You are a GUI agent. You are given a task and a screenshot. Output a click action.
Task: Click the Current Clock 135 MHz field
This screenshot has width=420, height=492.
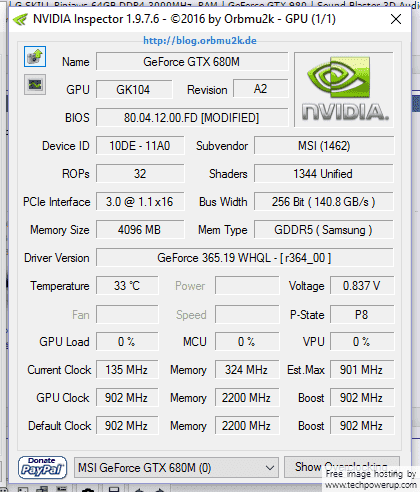coord(127,369)
